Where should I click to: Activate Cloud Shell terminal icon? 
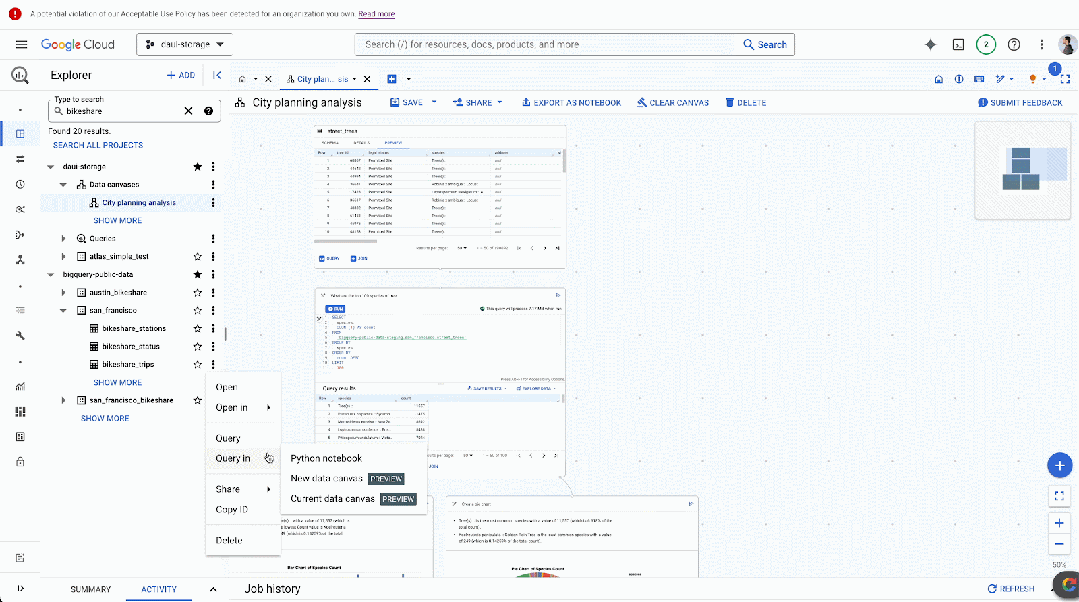(x=958, y=45)
